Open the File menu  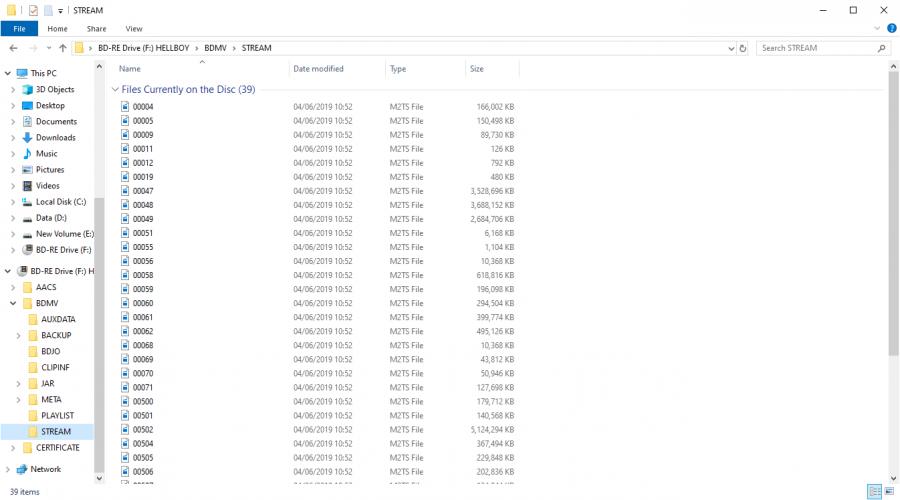point(19,29)
